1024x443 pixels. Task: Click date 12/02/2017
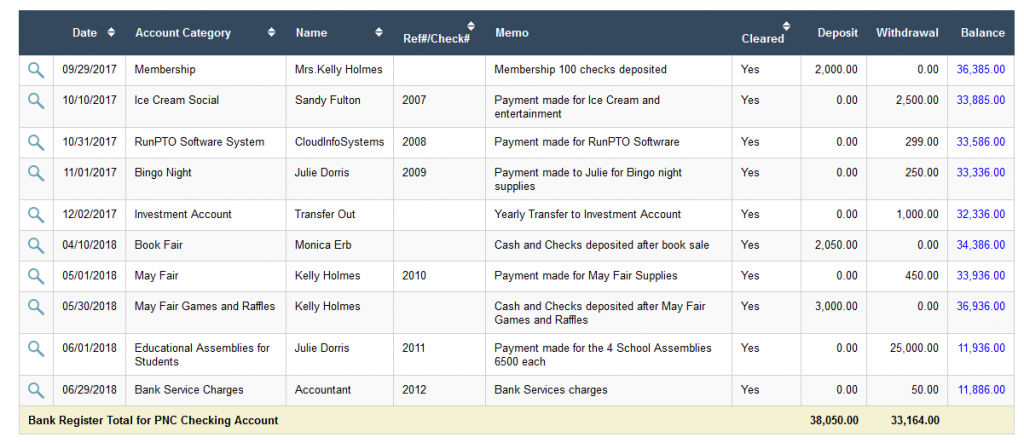click(x=89, y=214)
